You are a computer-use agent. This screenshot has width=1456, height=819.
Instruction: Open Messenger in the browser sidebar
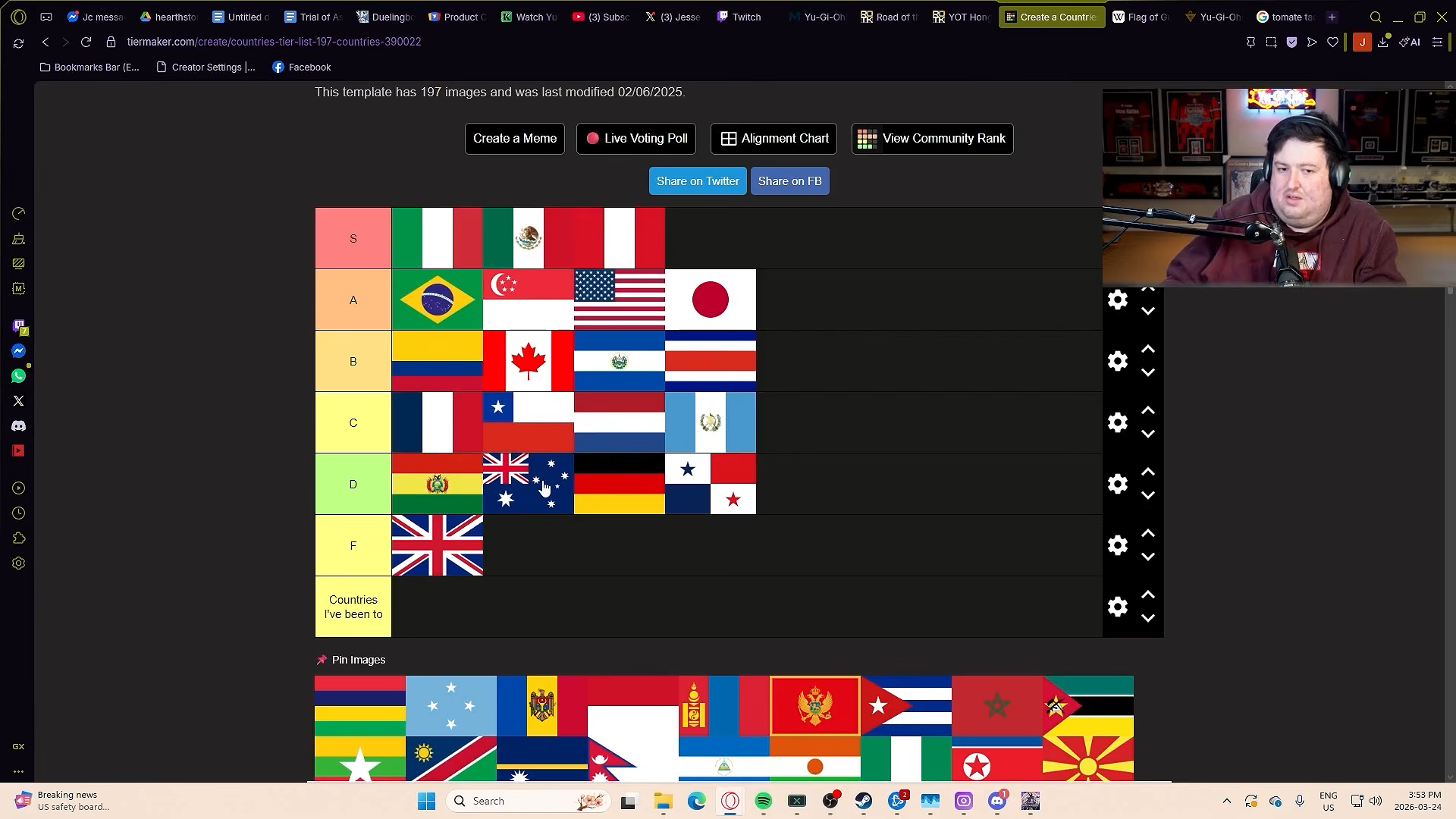19,351
